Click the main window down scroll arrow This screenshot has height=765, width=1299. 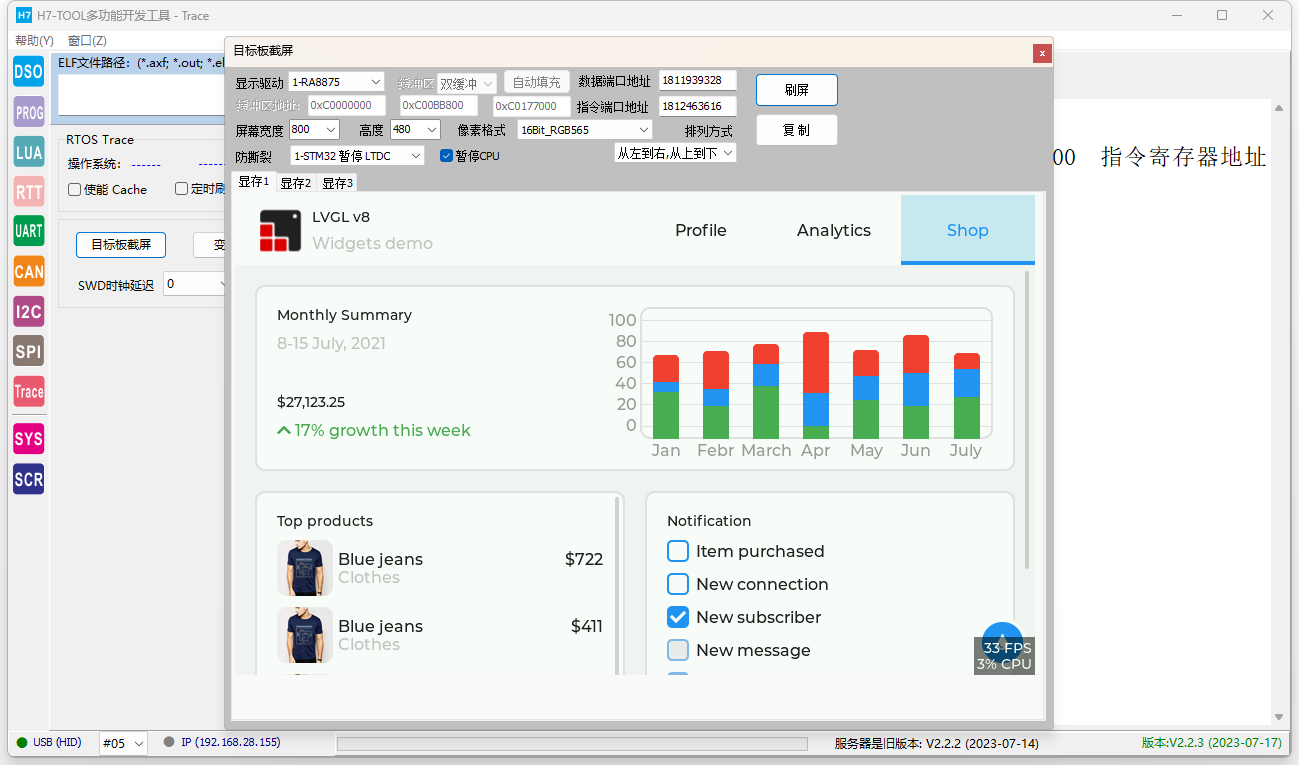click(1278, 717)
